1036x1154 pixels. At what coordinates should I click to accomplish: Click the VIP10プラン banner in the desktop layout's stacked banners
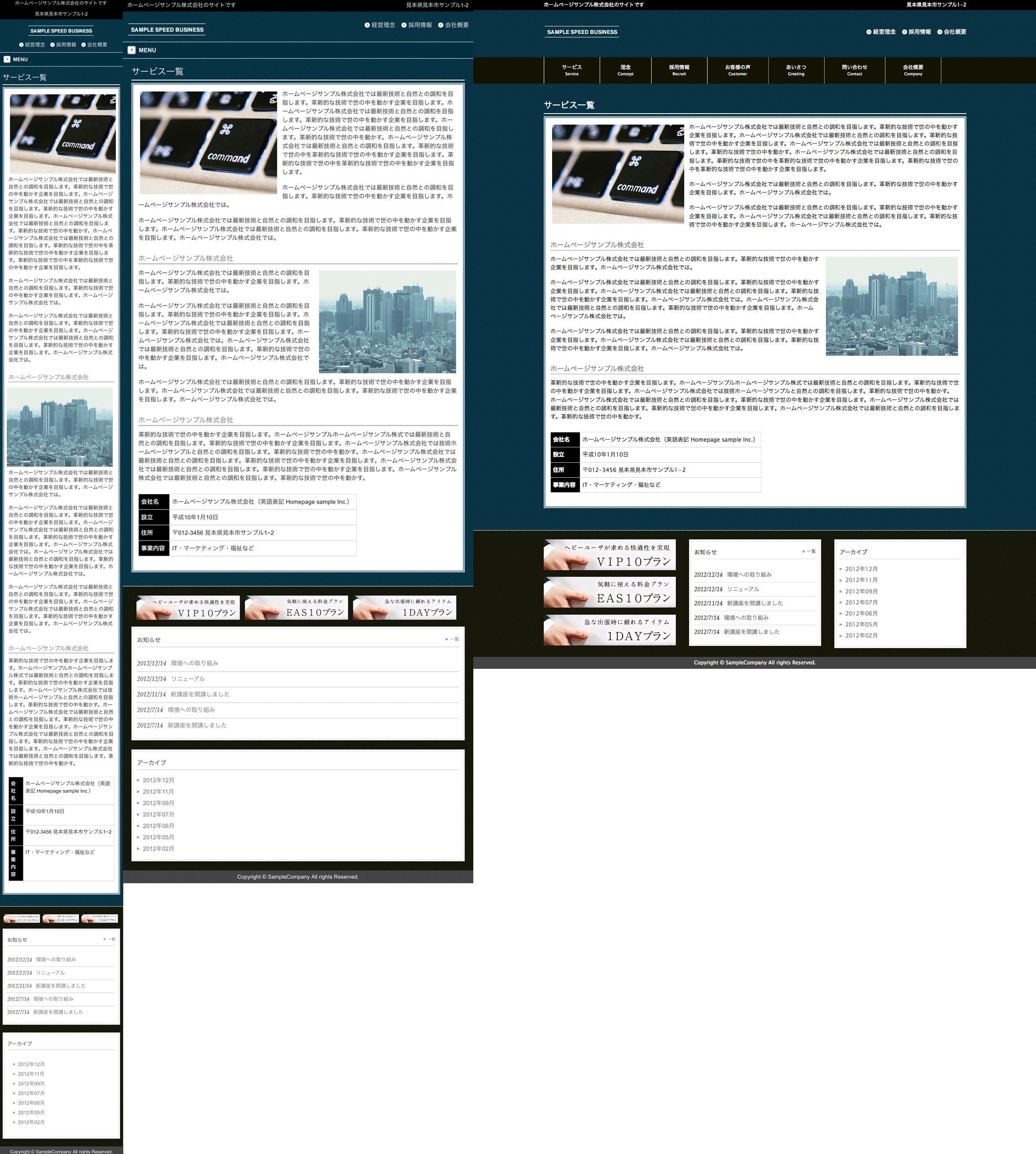609,554
